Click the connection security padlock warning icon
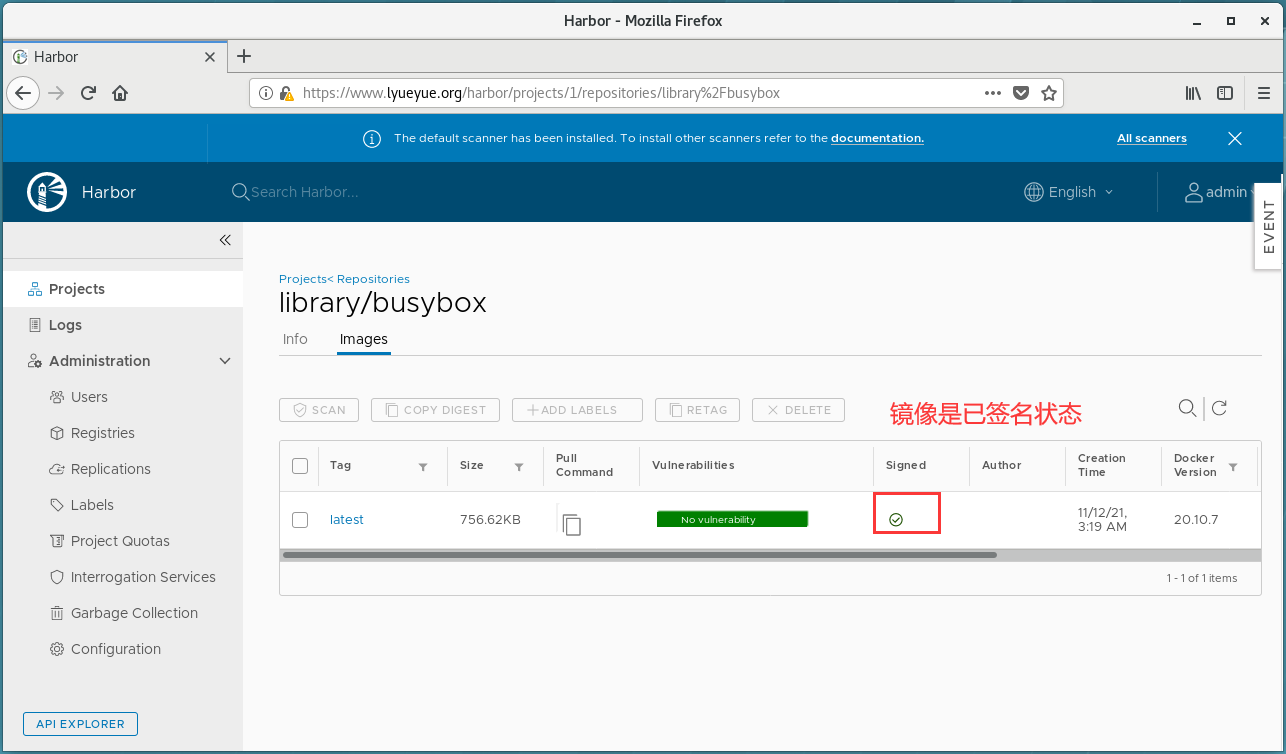 tap(286, 93)
